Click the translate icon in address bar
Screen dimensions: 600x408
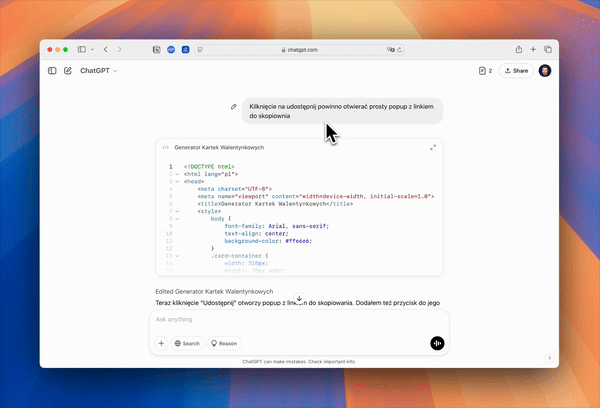tap(390, 50)
